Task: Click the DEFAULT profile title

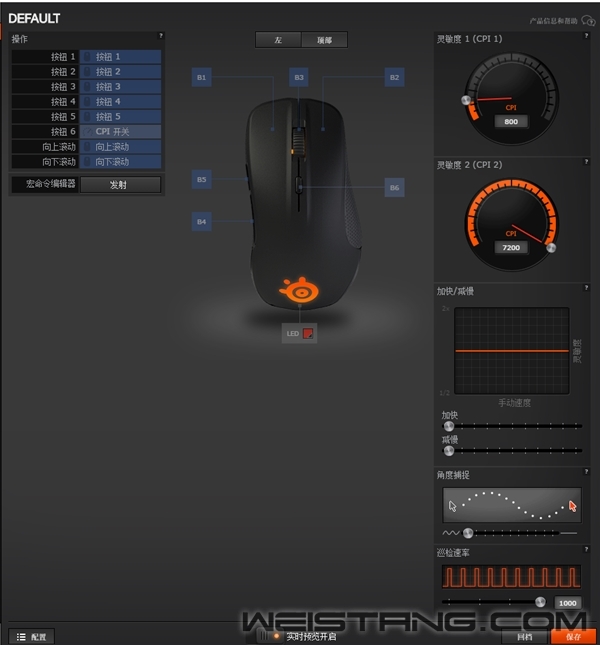Action: pos(34,19)
